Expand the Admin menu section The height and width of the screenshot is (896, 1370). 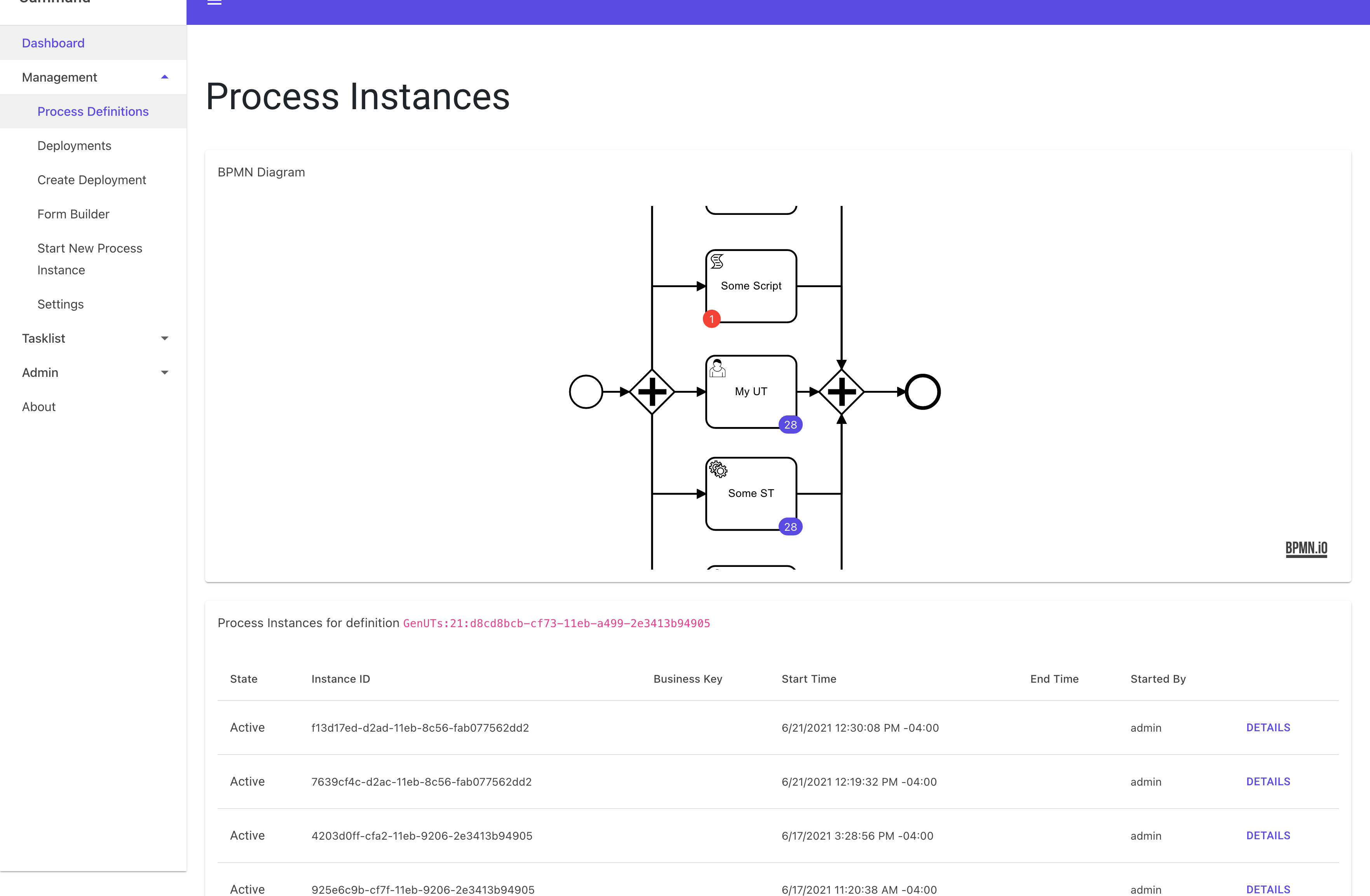pos(165,372)
